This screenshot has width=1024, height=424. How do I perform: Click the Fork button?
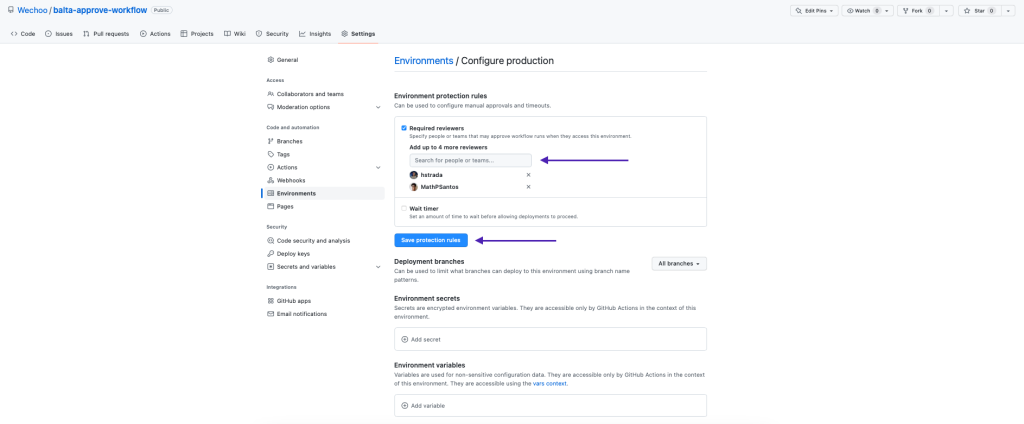[x=918, y=11]
